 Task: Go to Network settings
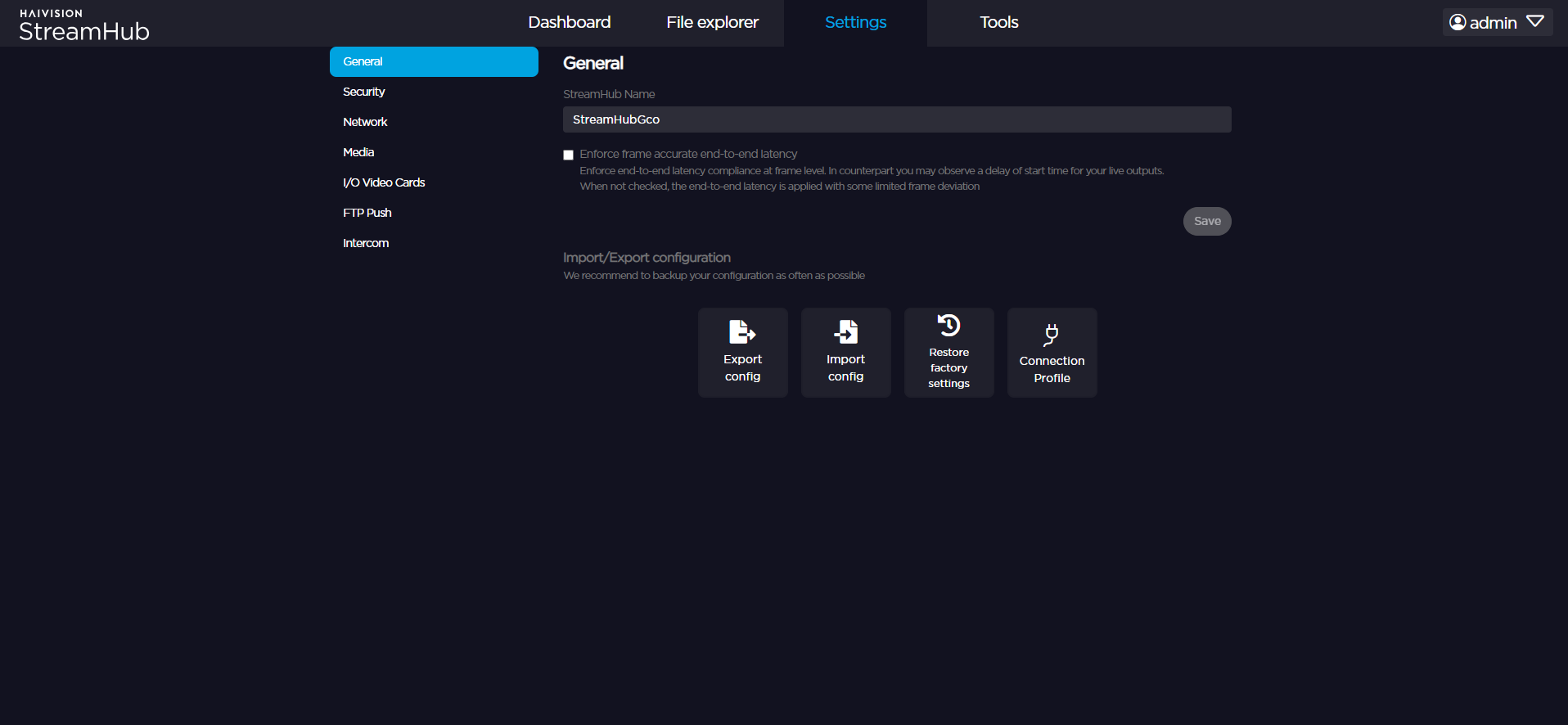click(x=365, y=122)
